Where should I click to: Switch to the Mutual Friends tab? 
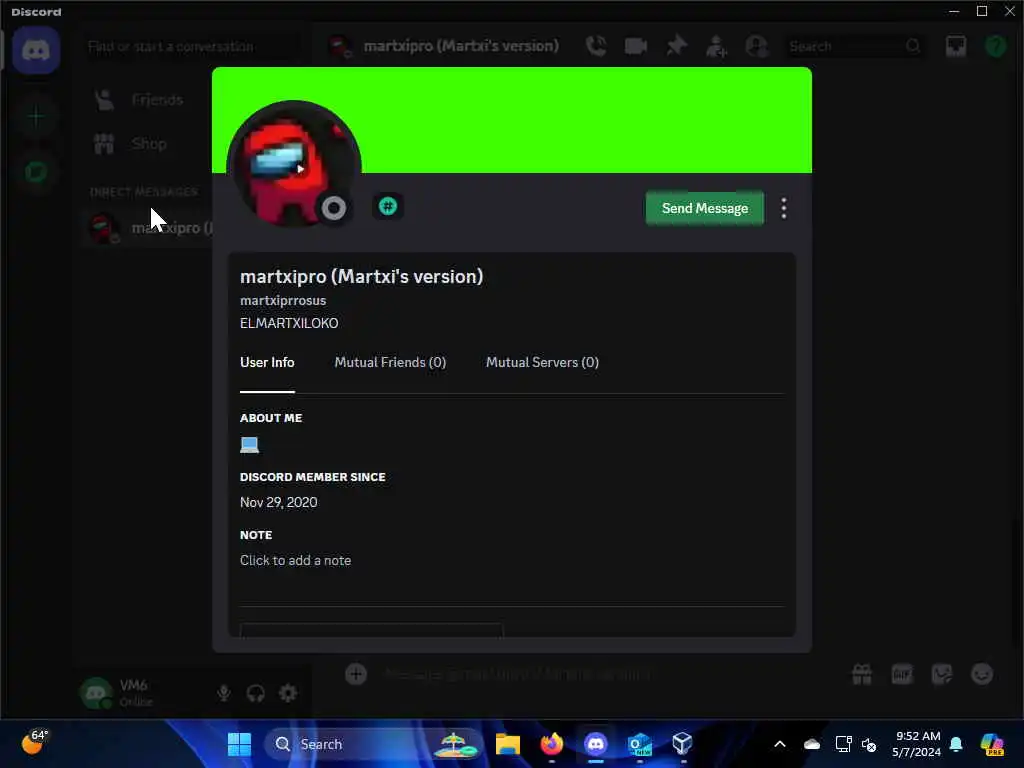tap(390, 362)
